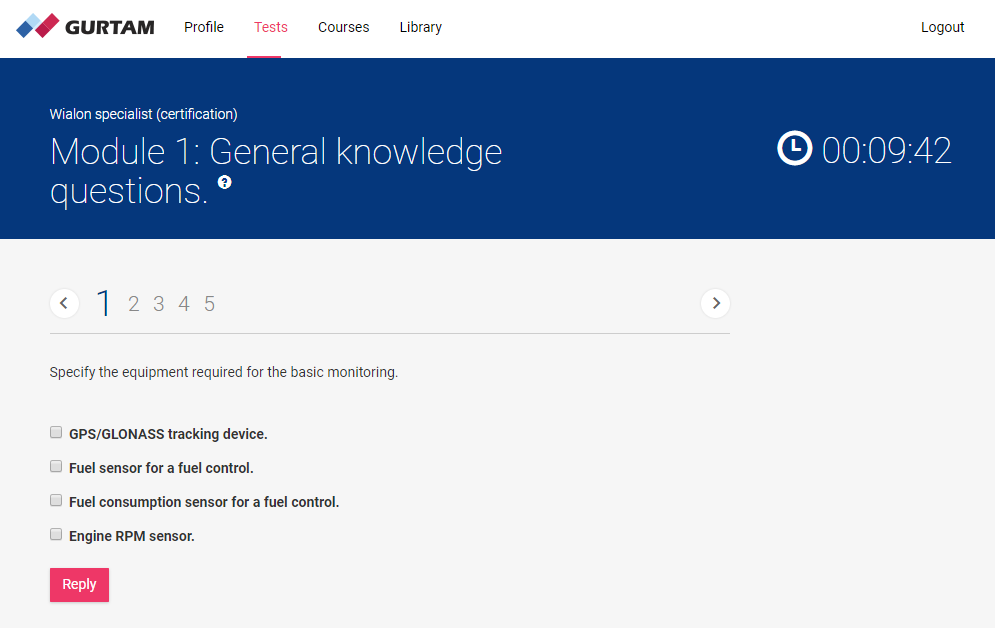The image size is (995, 628).
Task: Enable the Engine RPM sensor checkbox
Action: [56, 535]
